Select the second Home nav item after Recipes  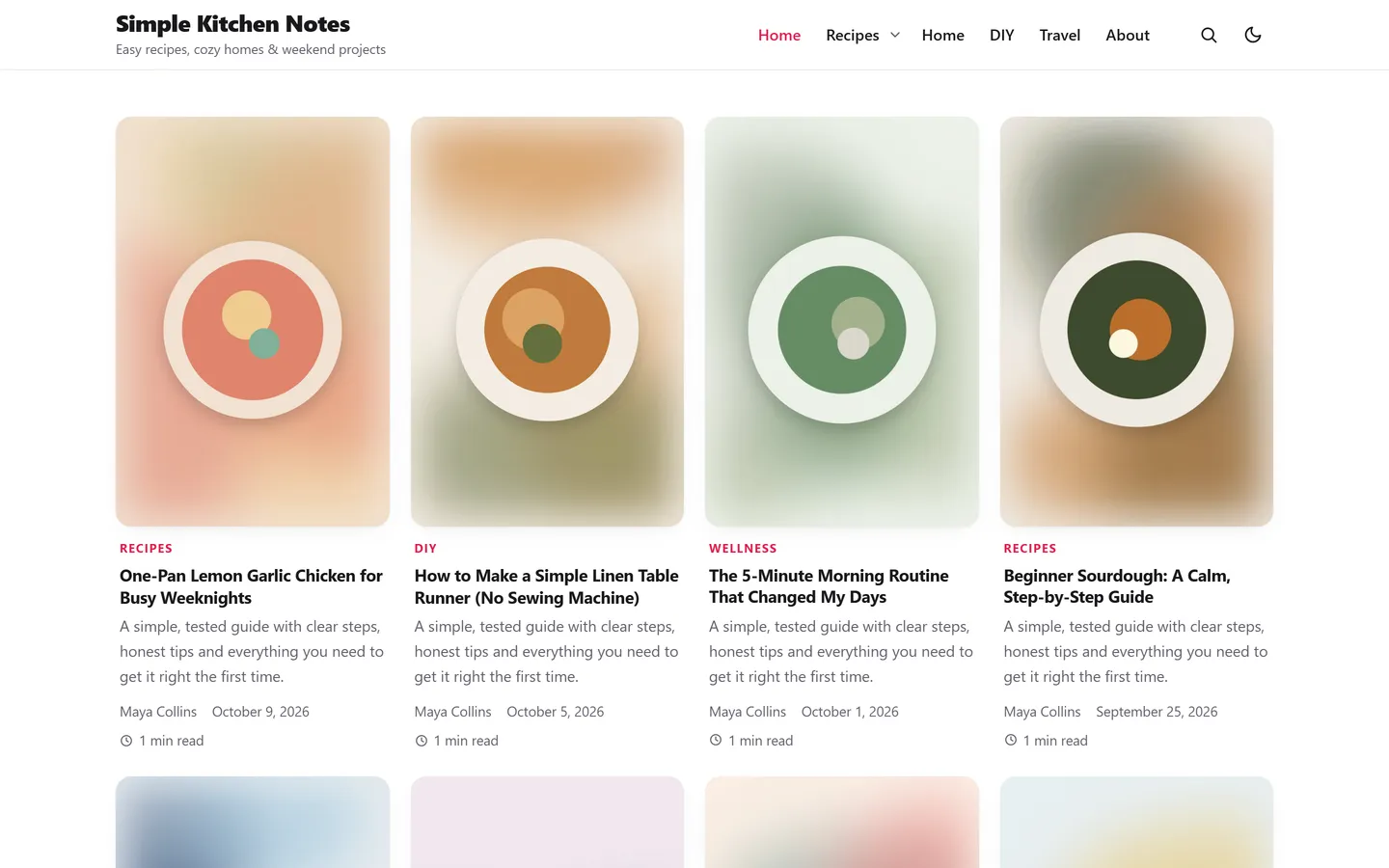[x=942, y=35]
